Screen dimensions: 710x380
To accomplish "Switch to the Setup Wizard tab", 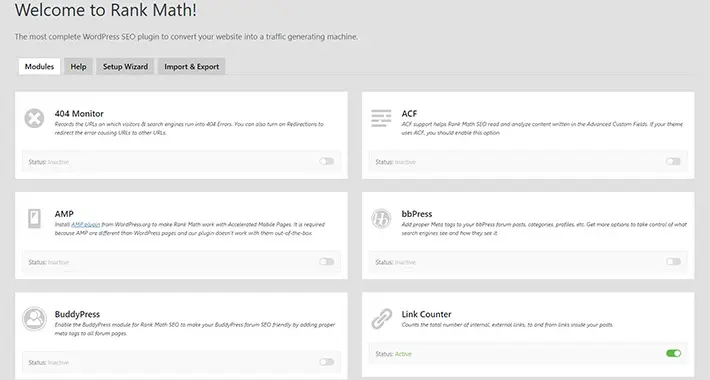I will click(x=125, y=67).
